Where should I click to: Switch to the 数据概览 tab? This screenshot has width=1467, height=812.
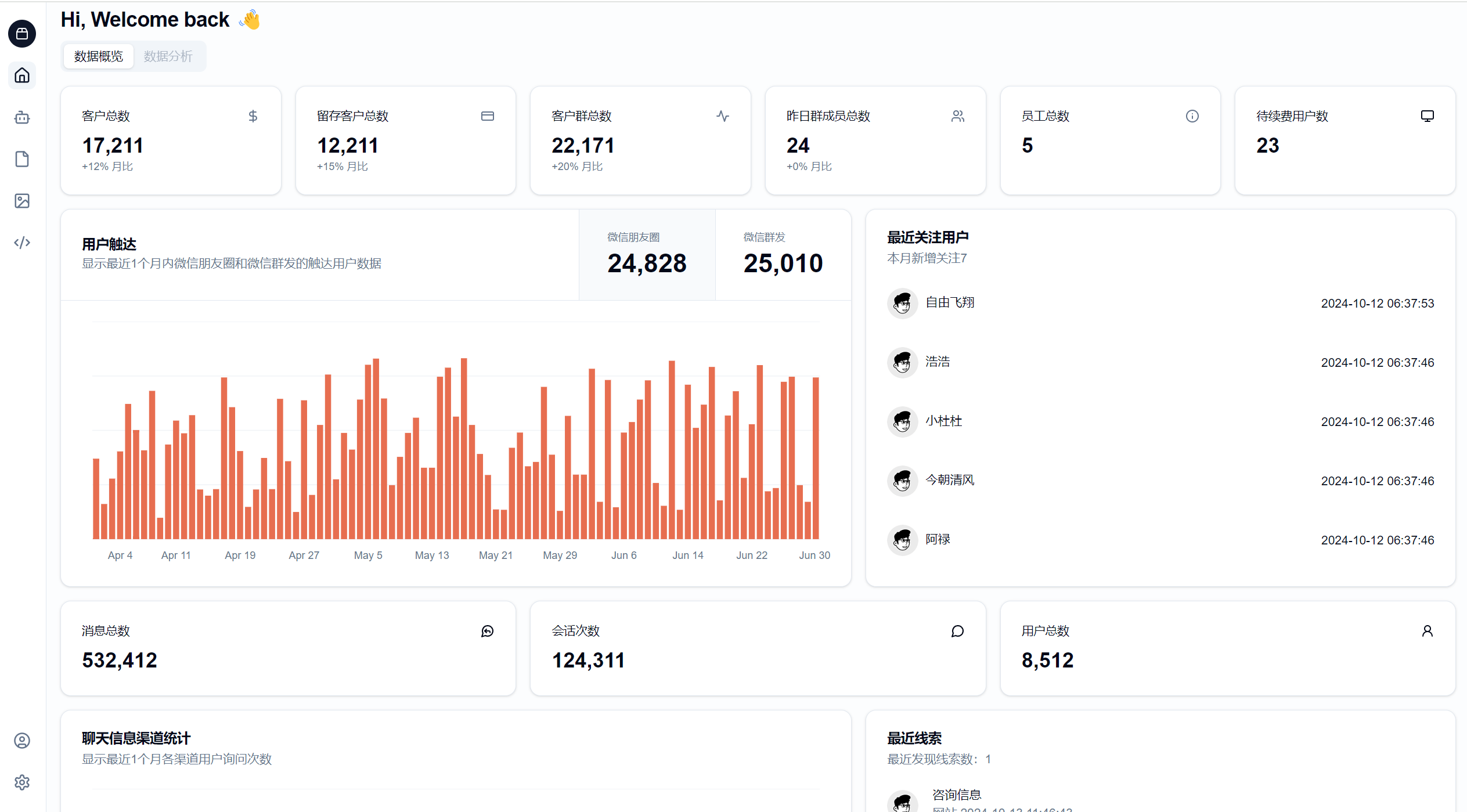[99, 56]
